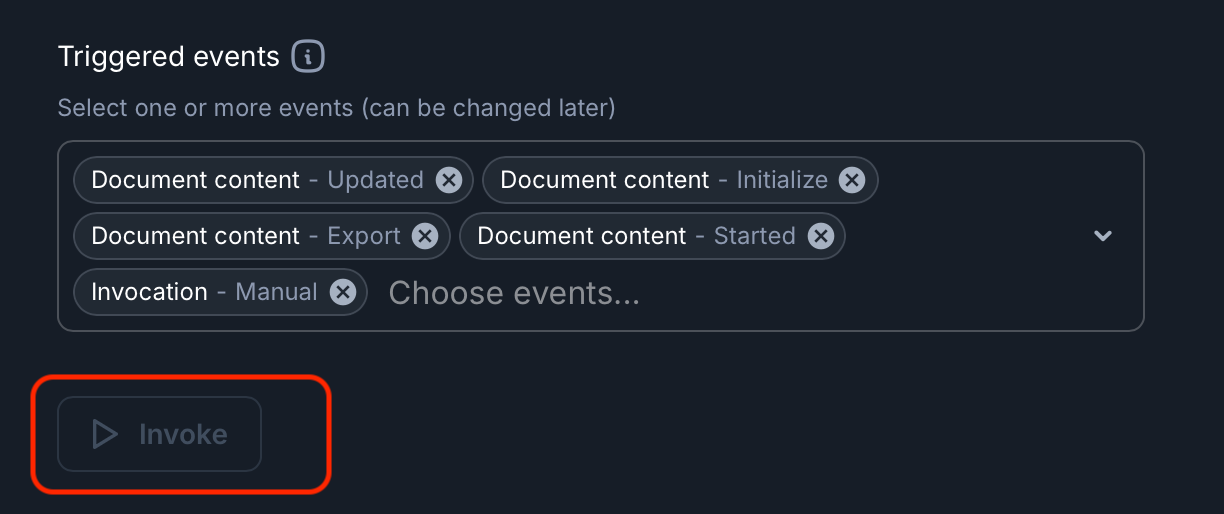Remove the Document content Updated event
This screenshot has height=514, width=1224.
449,180
